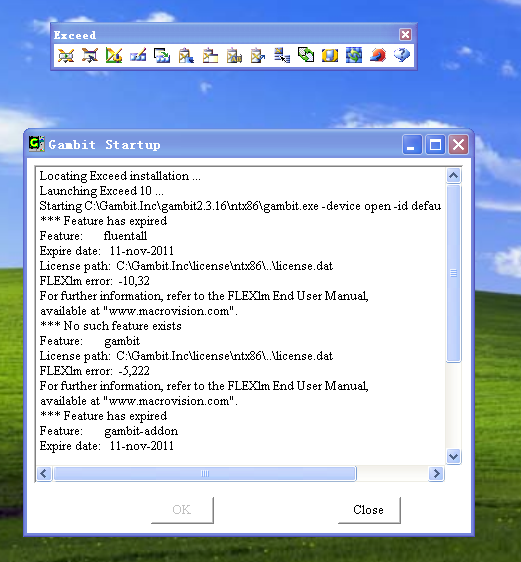Screen dimensions: 521x562
Task: Click the X icon with mouse pointer in Exceed toolbar
Action: (x=90, y=56)
